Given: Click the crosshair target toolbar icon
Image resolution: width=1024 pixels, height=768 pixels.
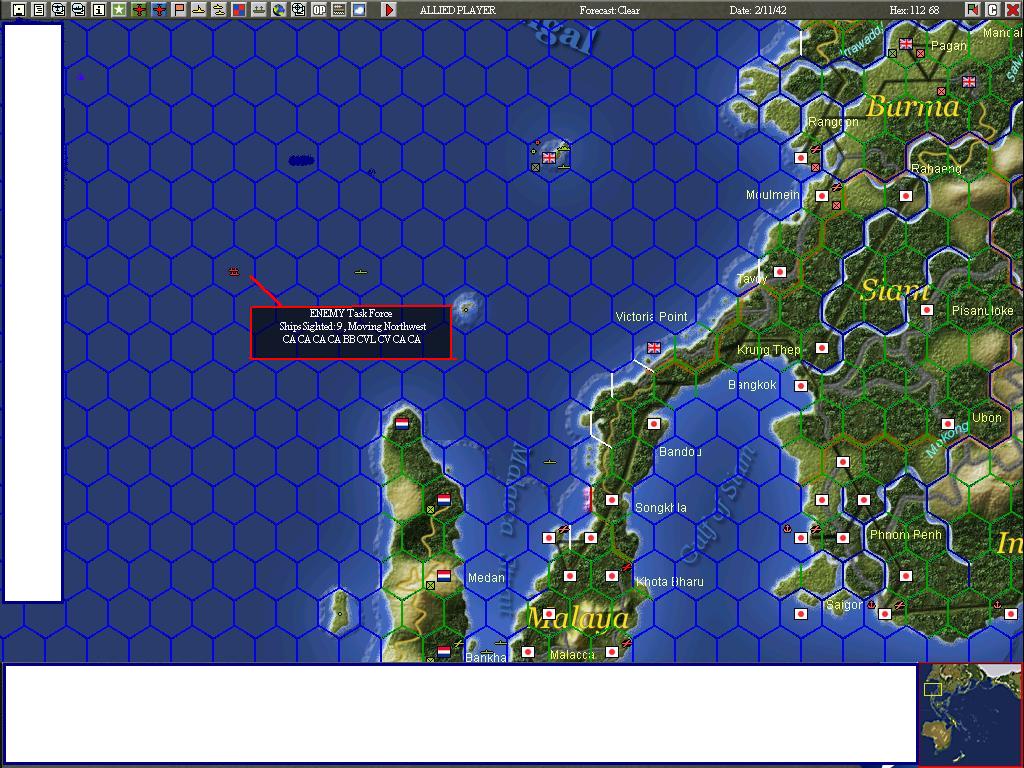Looking at the screenshot, I should point(298,10).
